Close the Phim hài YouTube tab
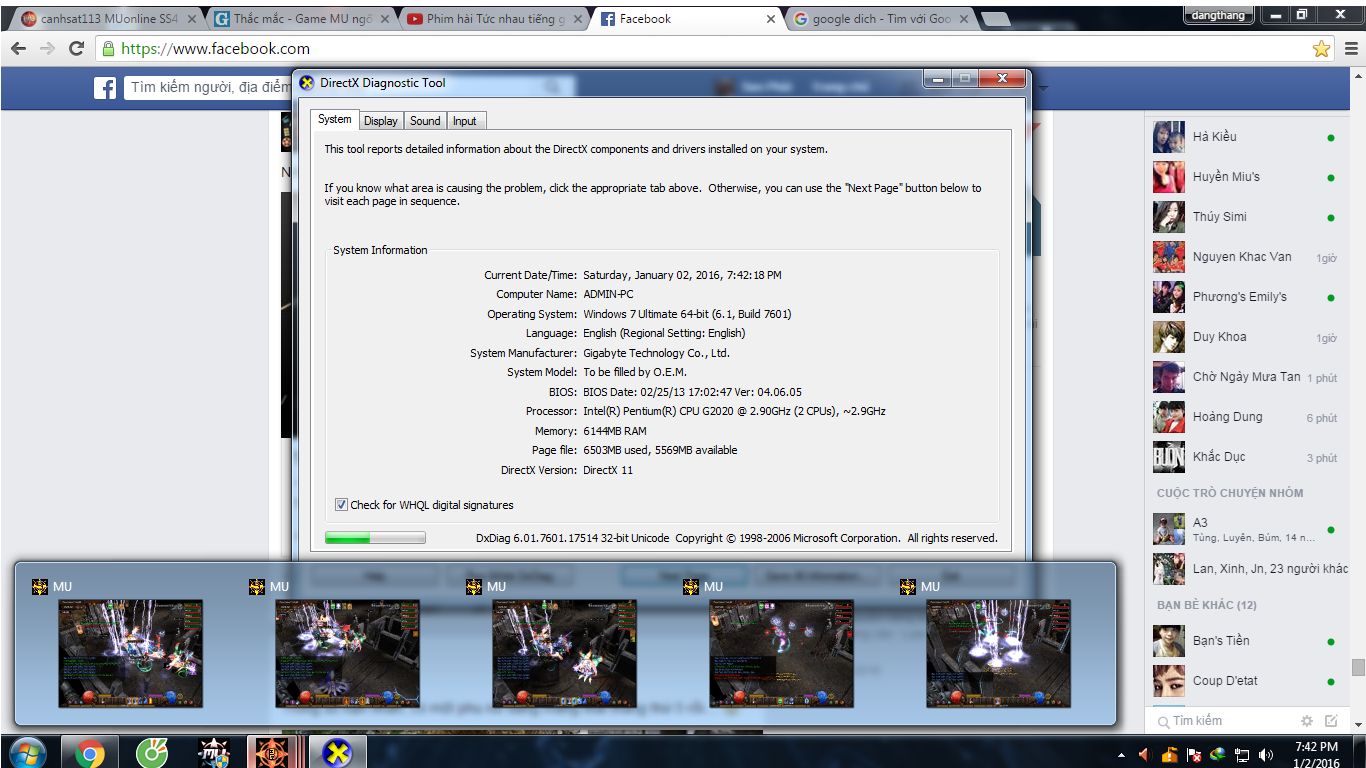1366x768 pixels. point(578,19)
